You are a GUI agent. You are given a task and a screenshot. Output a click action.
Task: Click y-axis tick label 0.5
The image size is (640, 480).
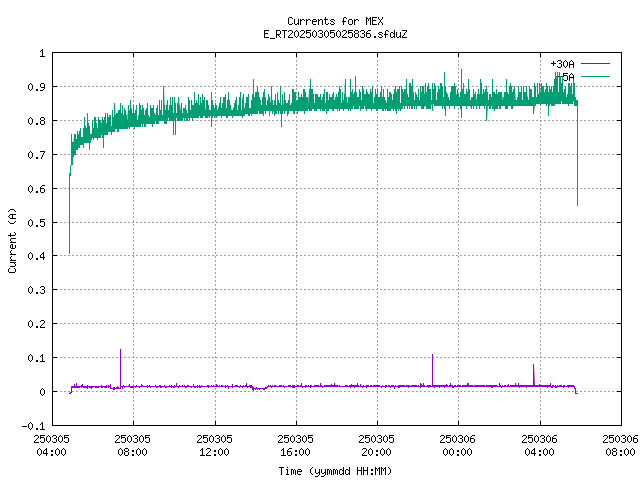pyautogui.click(x=36, y=222)
